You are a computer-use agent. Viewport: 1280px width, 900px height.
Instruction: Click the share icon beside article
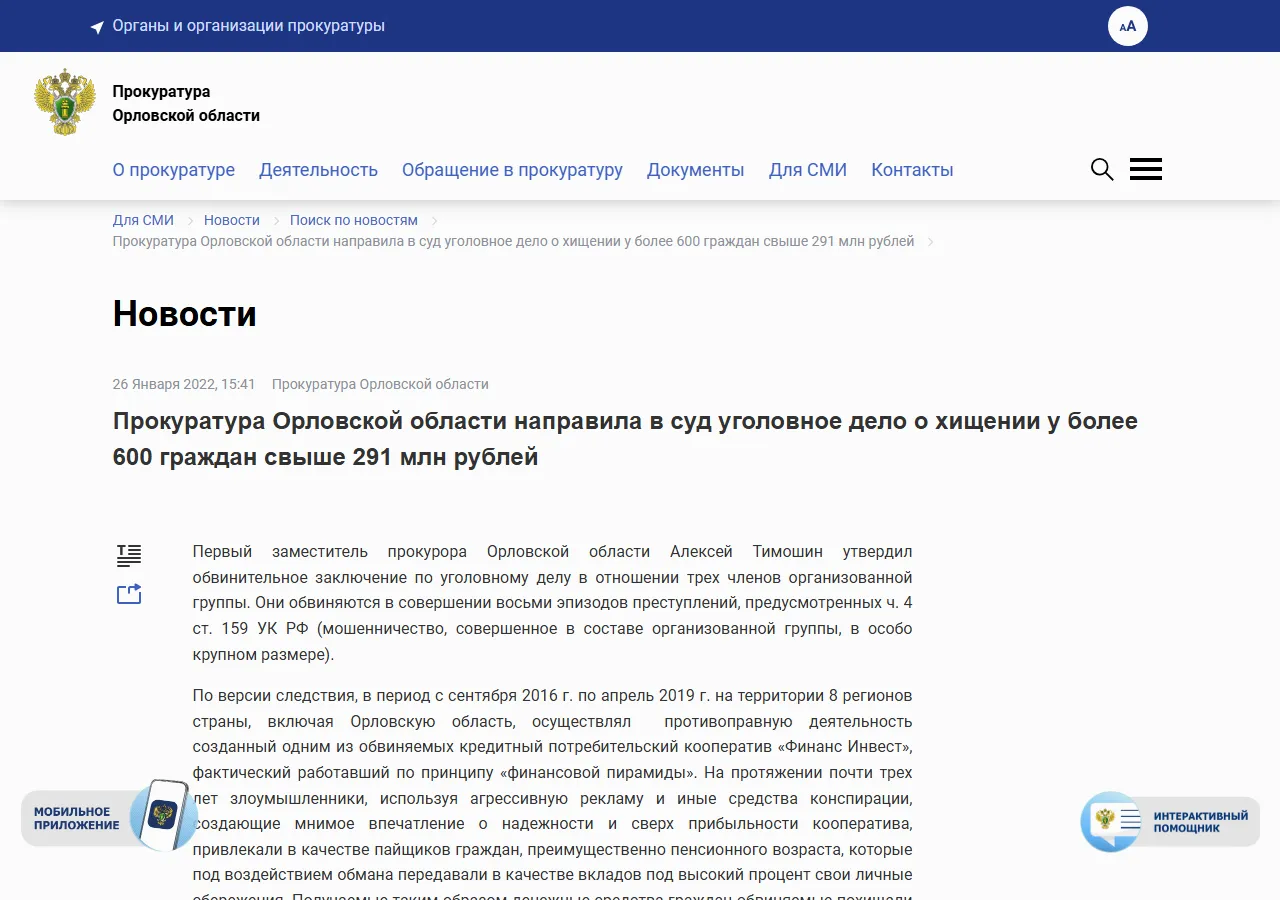tap(129, 594)
